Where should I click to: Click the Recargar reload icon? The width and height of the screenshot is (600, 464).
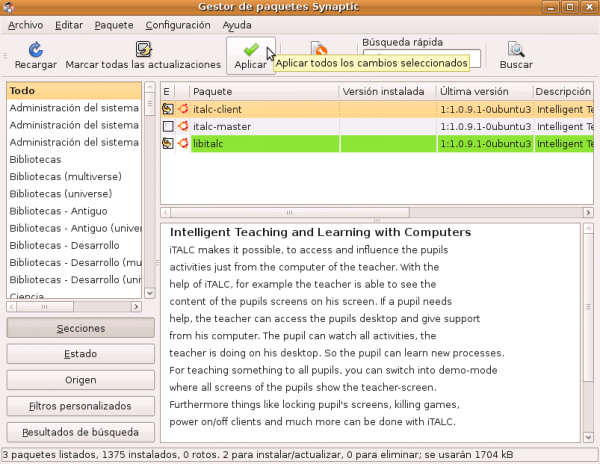[35, 49]
